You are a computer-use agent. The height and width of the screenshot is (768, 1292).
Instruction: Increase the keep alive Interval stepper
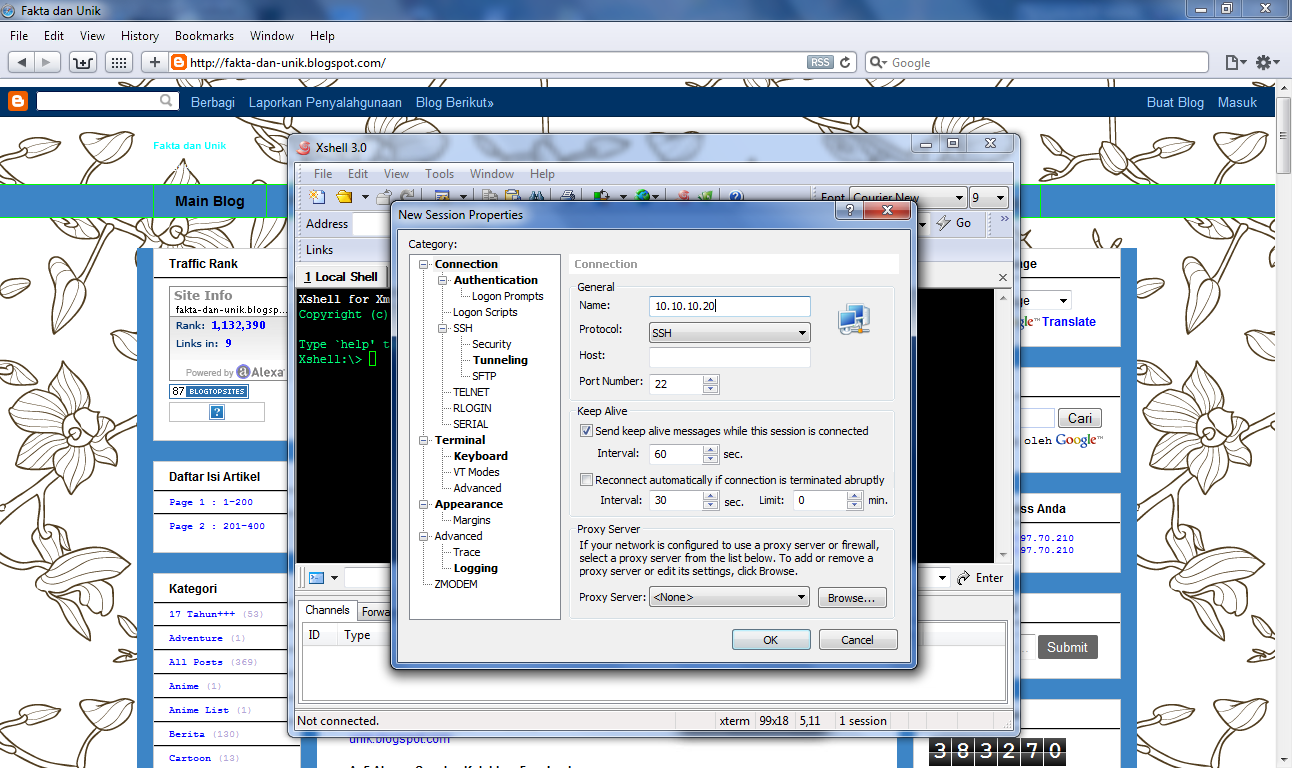point(711,449)
